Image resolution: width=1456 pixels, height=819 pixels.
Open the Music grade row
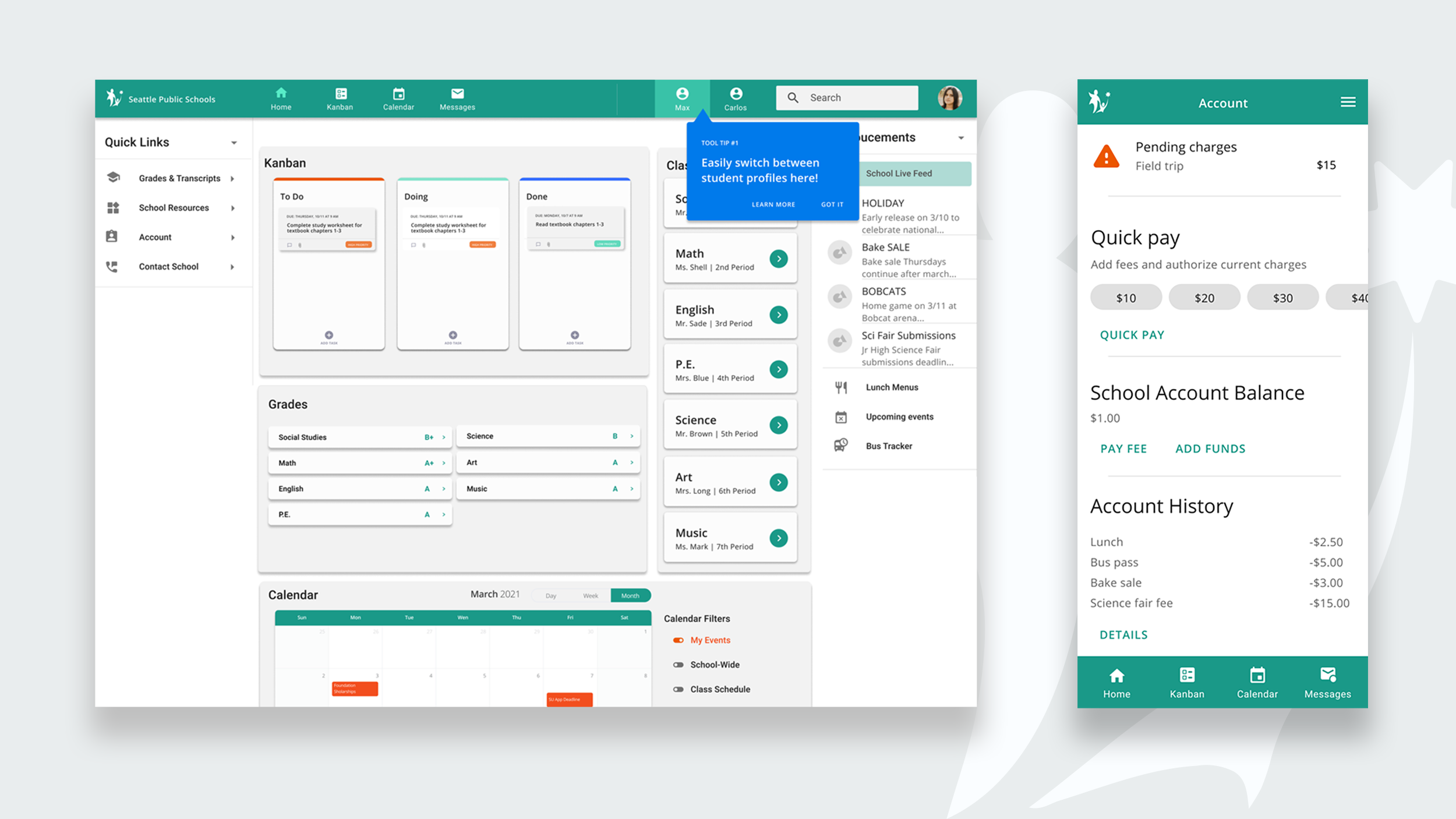click(x=548, y=489)
